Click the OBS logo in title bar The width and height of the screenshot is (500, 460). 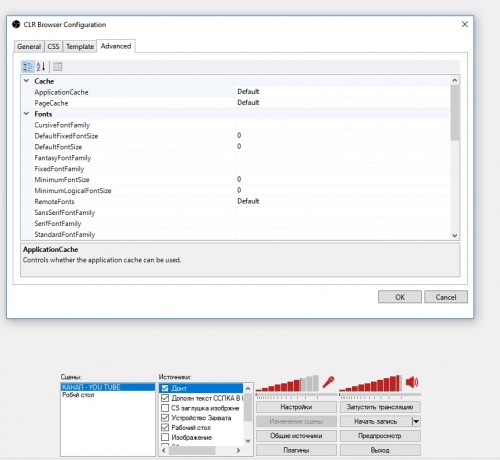(16, 24)
